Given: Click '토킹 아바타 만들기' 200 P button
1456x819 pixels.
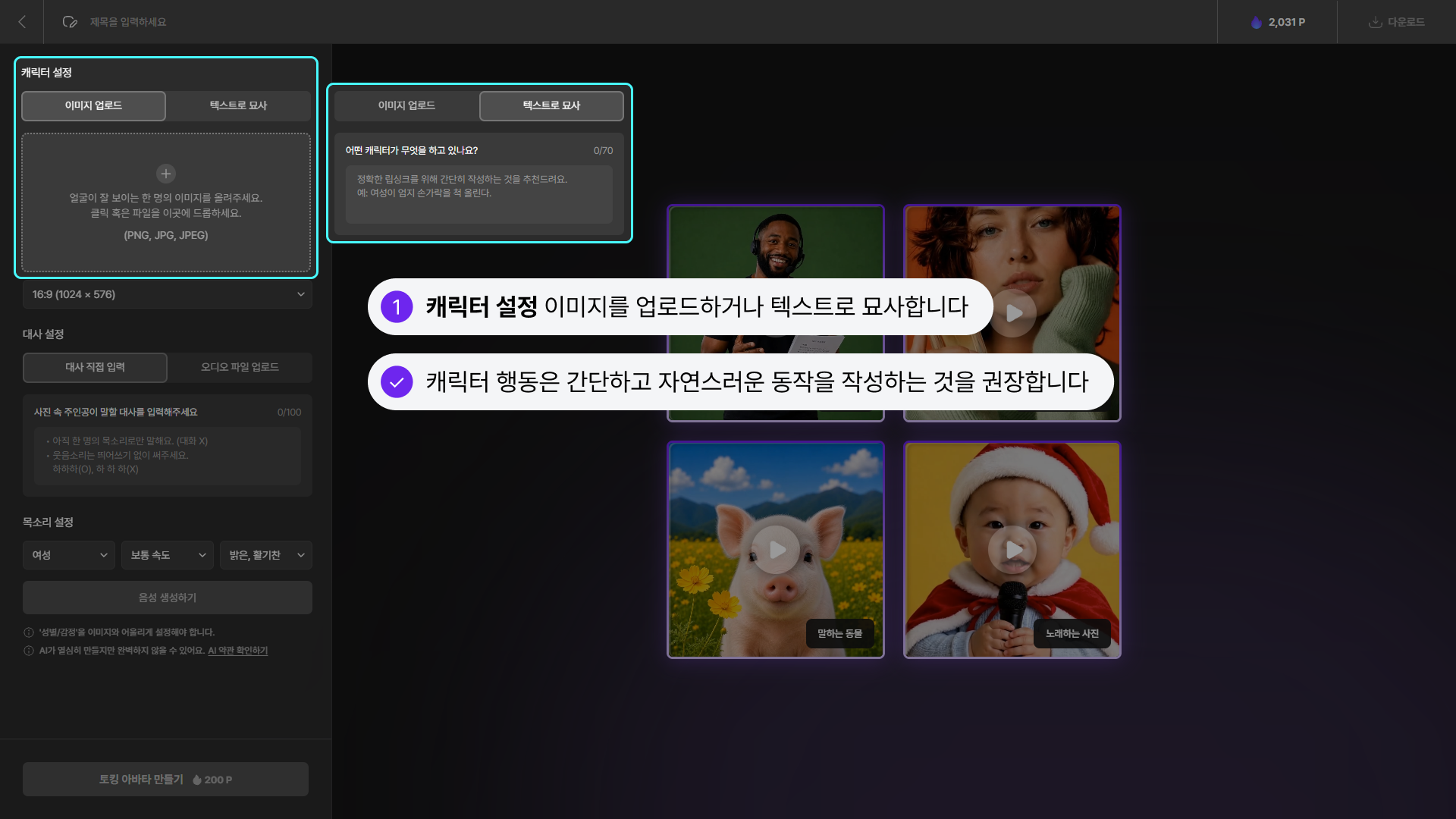Looking at the screenshot, I should pyautogui.click(x=165, y=780).
